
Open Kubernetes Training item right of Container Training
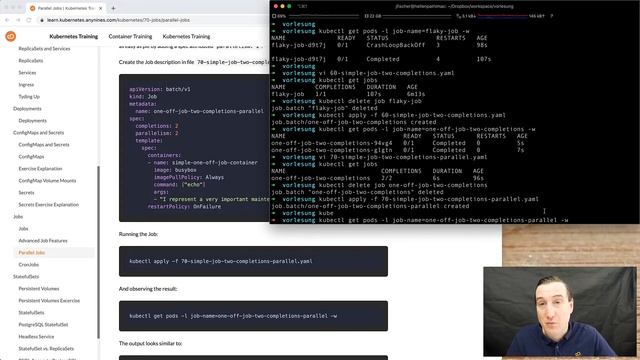click(x=187, y=36)
